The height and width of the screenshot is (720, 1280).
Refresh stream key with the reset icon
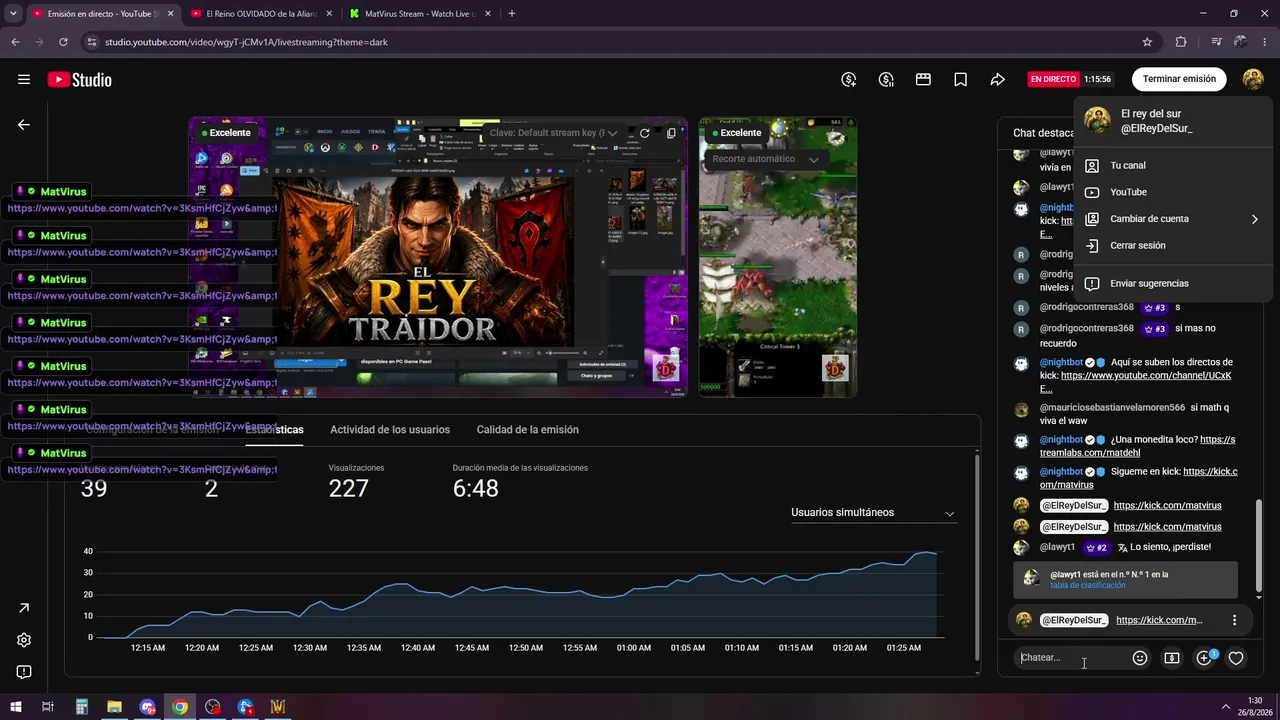pos(645,133)
